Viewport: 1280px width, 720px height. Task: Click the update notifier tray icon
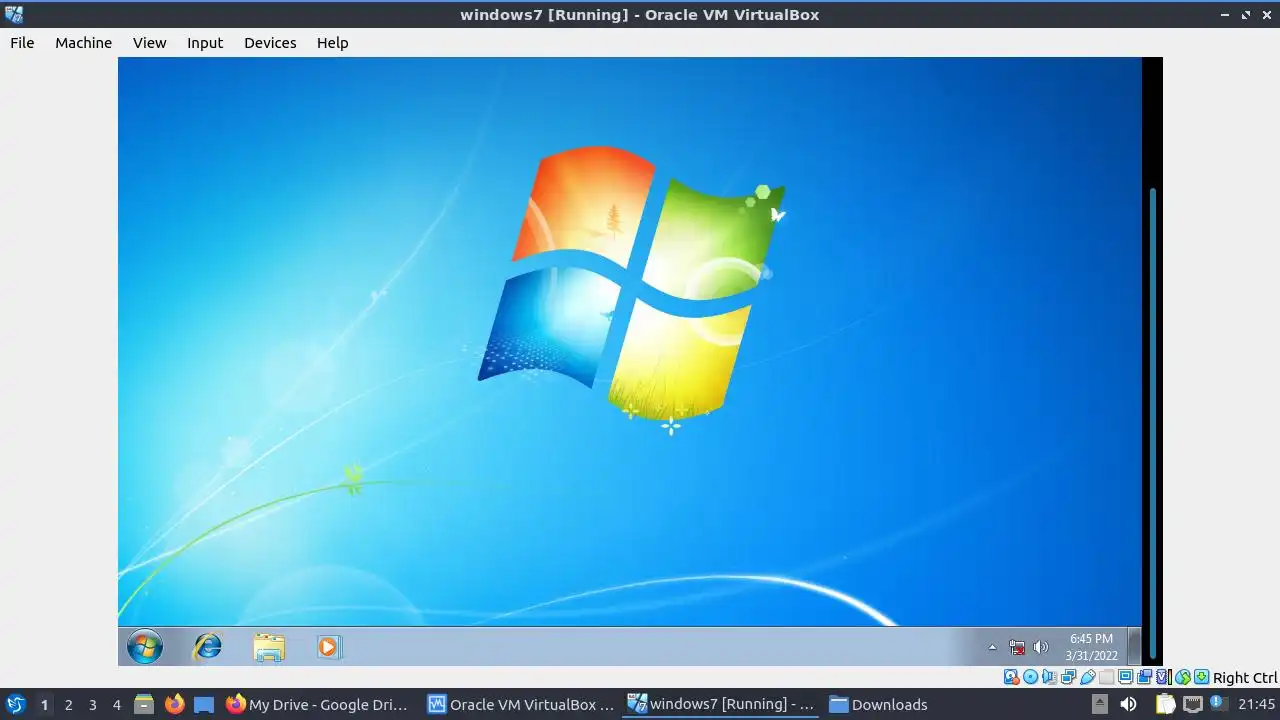[x=1218, y=704]
